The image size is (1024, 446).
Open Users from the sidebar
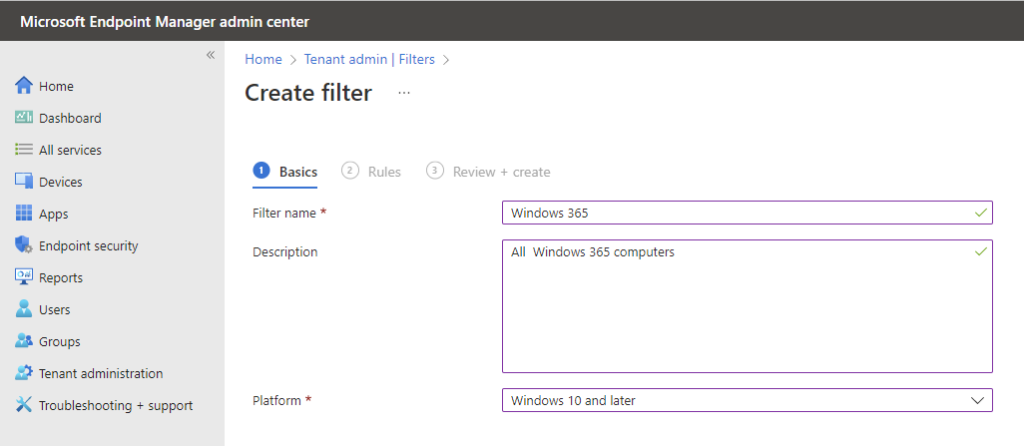[x=55, y=310]
